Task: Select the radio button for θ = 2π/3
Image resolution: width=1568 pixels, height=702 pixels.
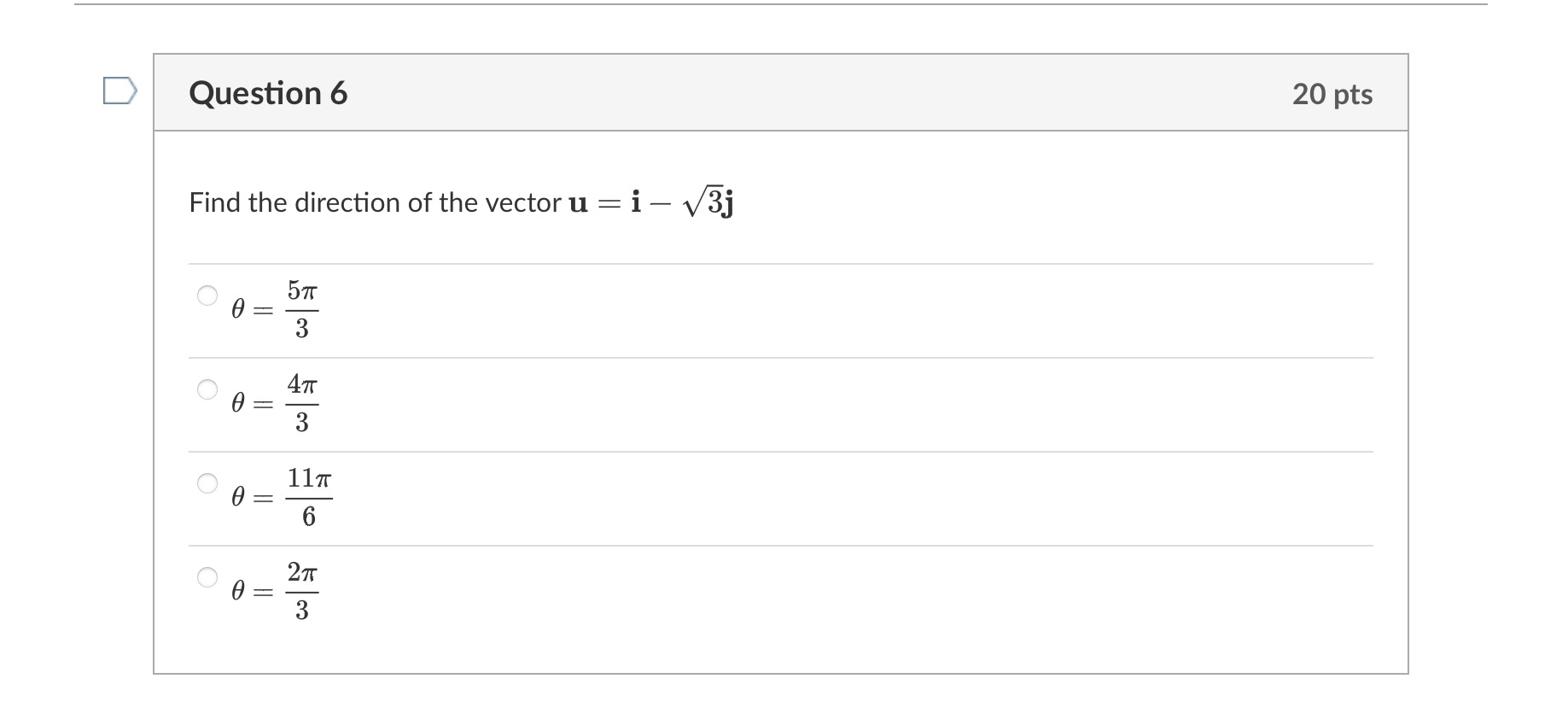Action: pyautogui.click(x=207, y=576)
